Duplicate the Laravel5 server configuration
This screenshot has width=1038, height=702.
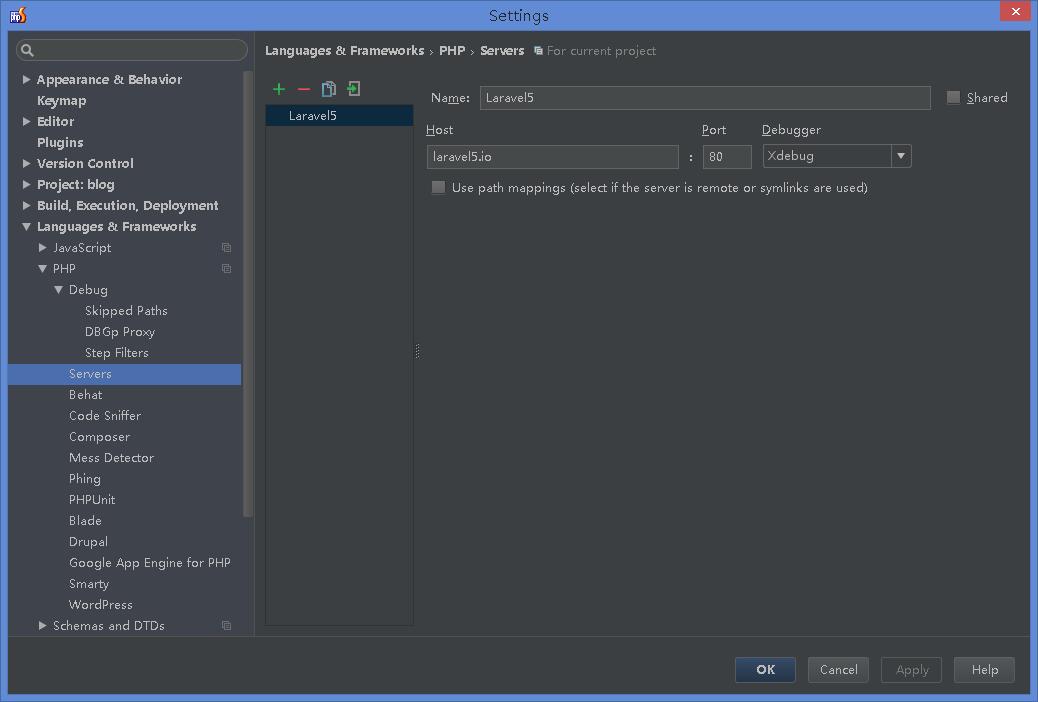(x=328, y=89)
